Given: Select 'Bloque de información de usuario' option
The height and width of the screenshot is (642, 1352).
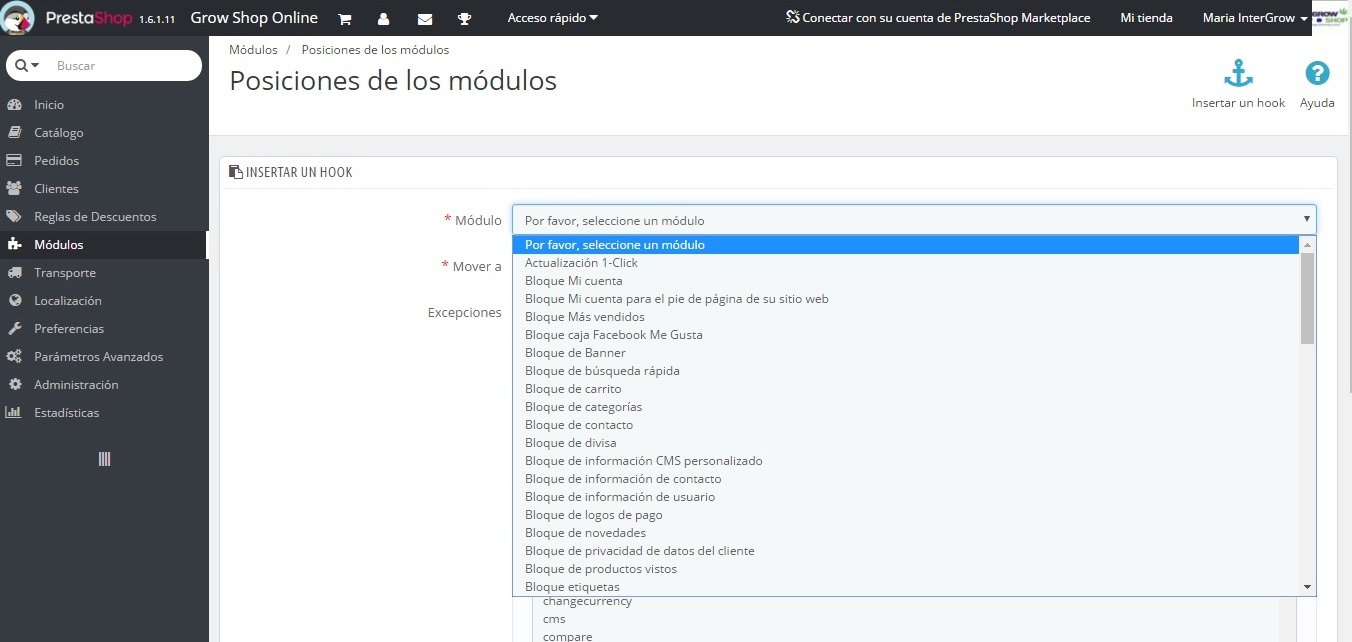Looking at the screenshot, I should (906, 497).
